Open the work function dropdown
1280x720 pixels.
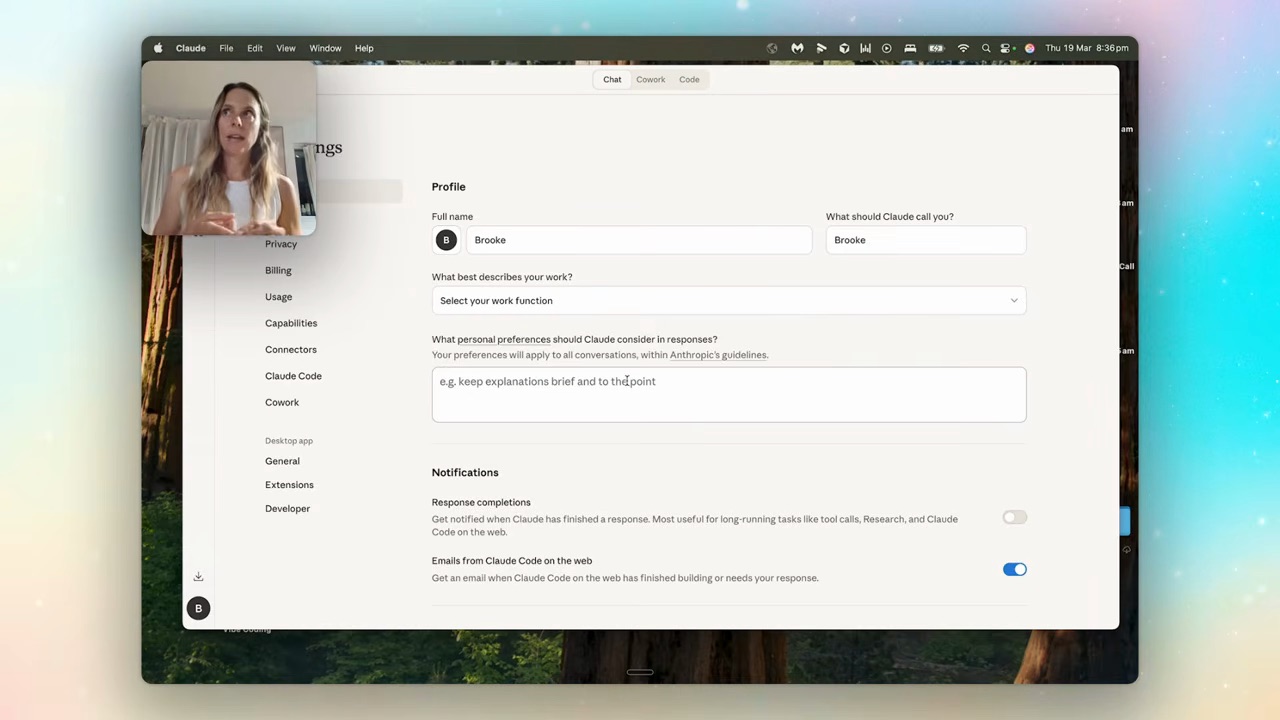pos(729,300)
